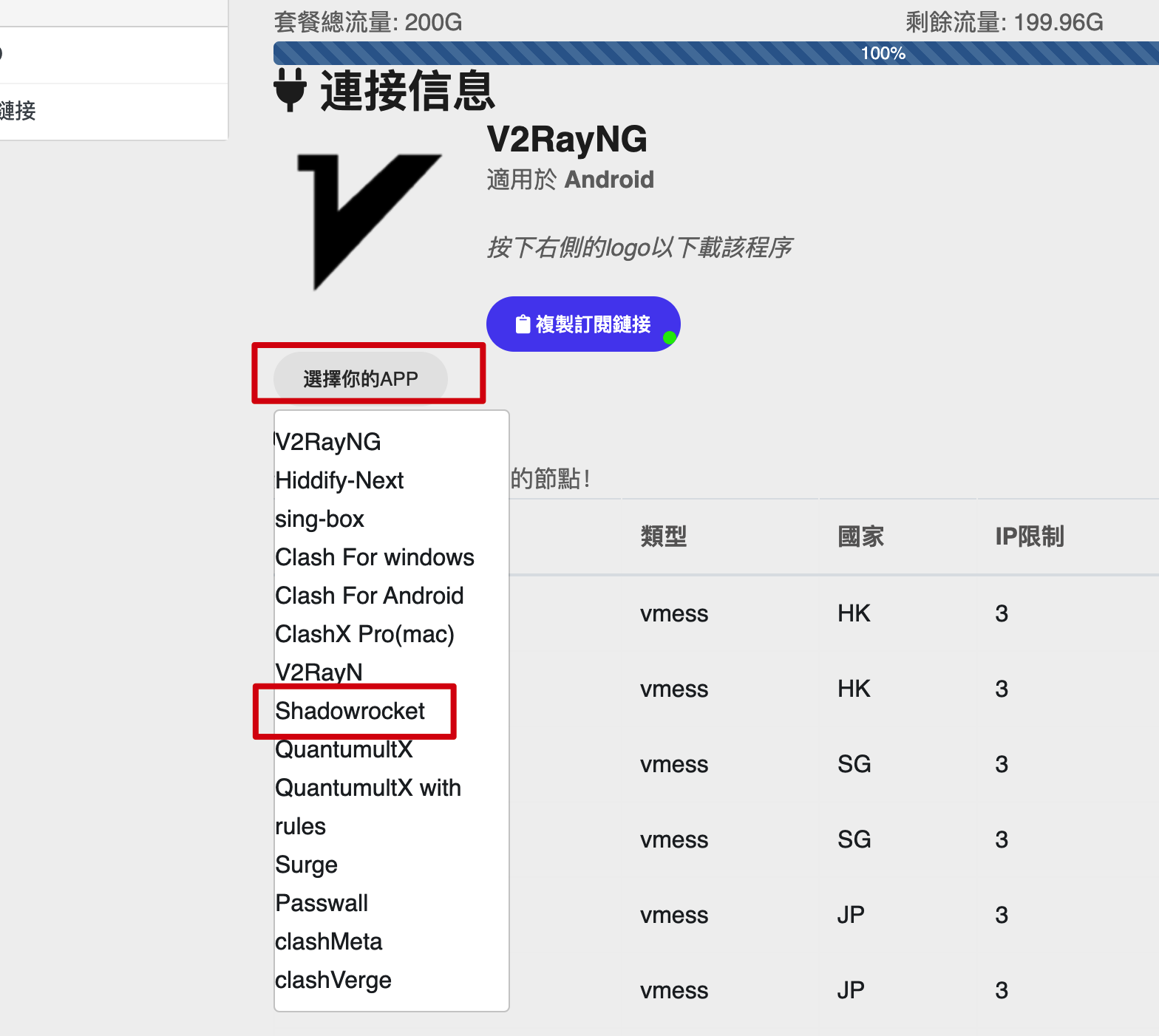Choose clashMeta from the list

(328, 941)
